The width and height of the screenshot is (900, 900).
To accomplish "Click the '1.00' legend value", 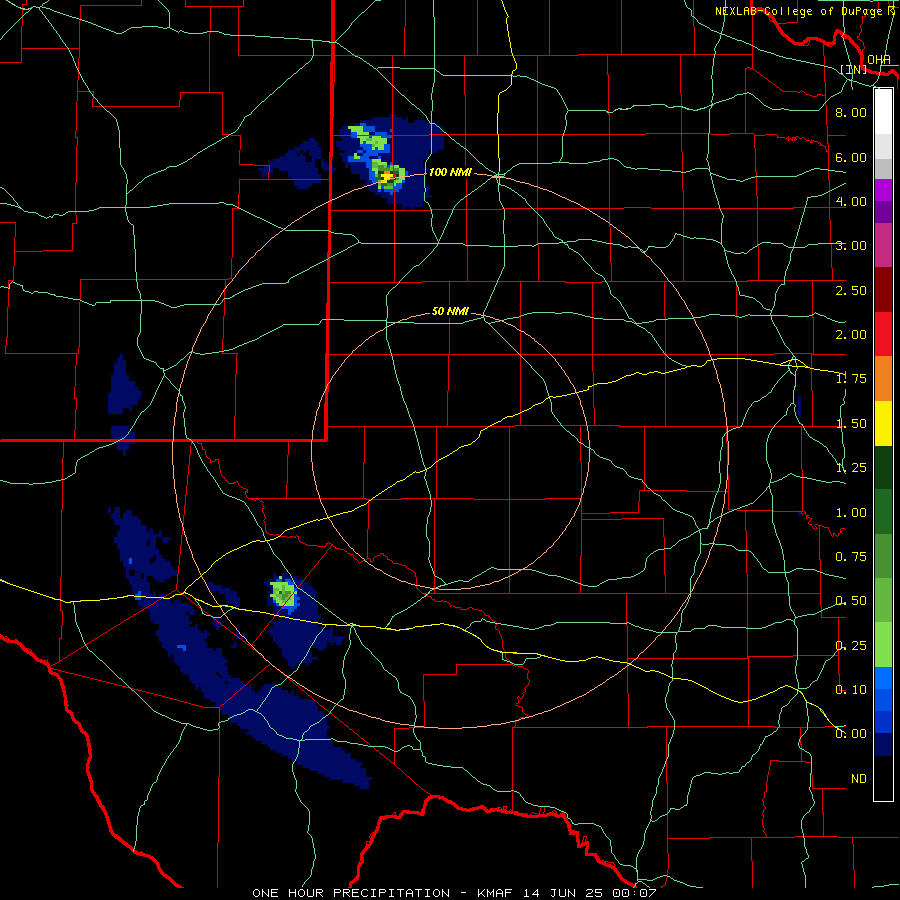I will click(x=851, y=513).
